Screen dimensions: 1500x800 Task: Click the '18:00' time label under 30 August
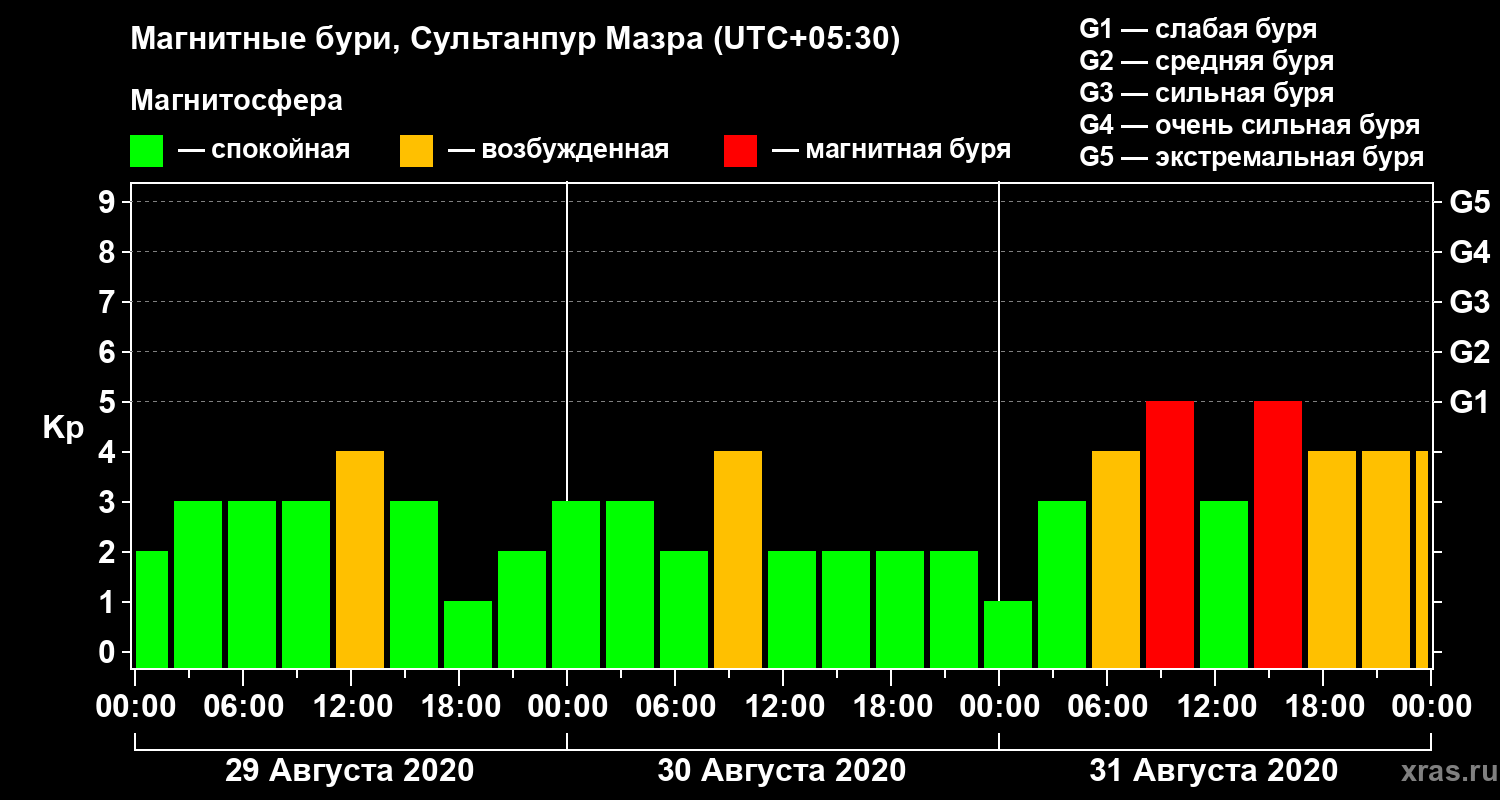pos(891,707)
